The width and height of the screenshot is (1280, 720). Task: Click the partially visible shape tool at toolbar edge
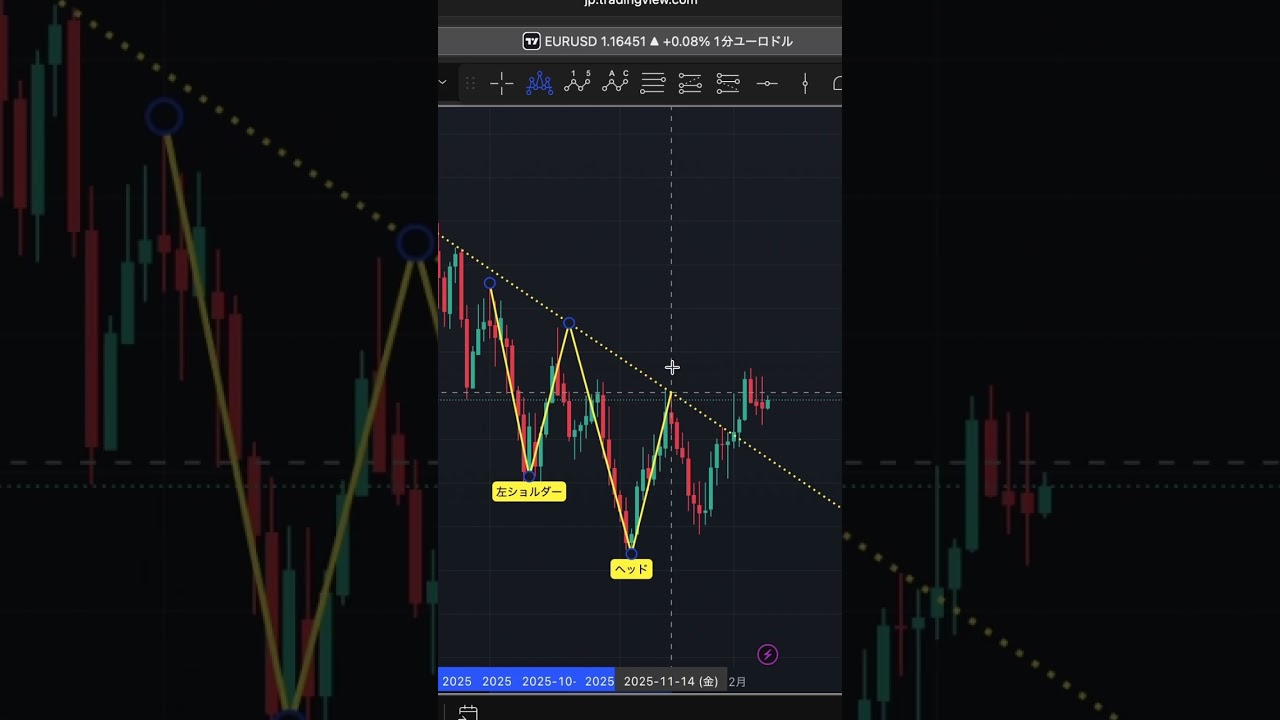click(836, 84)
